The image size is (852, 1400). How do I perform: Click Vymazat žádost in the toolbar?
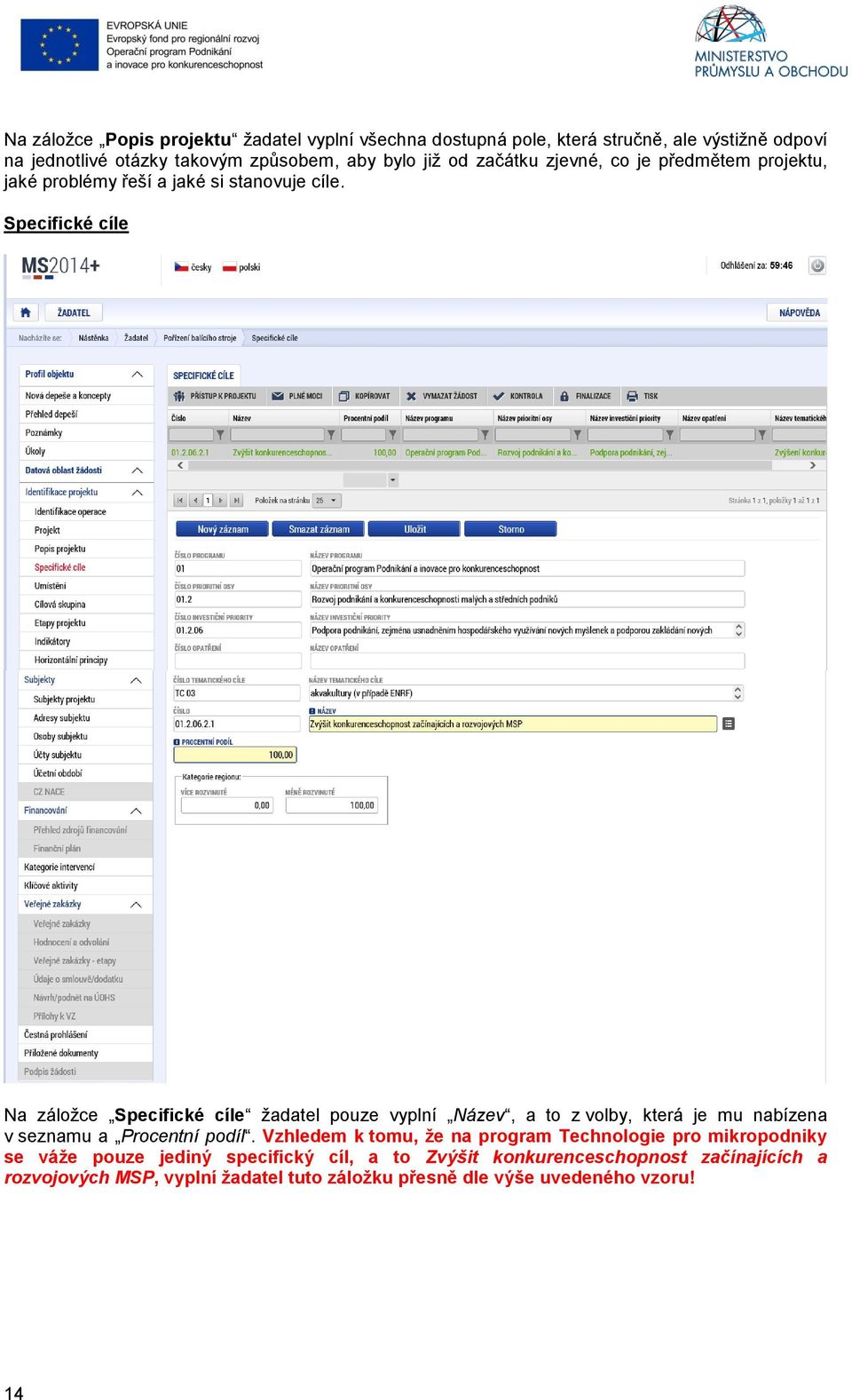click(x=442, y=396)
